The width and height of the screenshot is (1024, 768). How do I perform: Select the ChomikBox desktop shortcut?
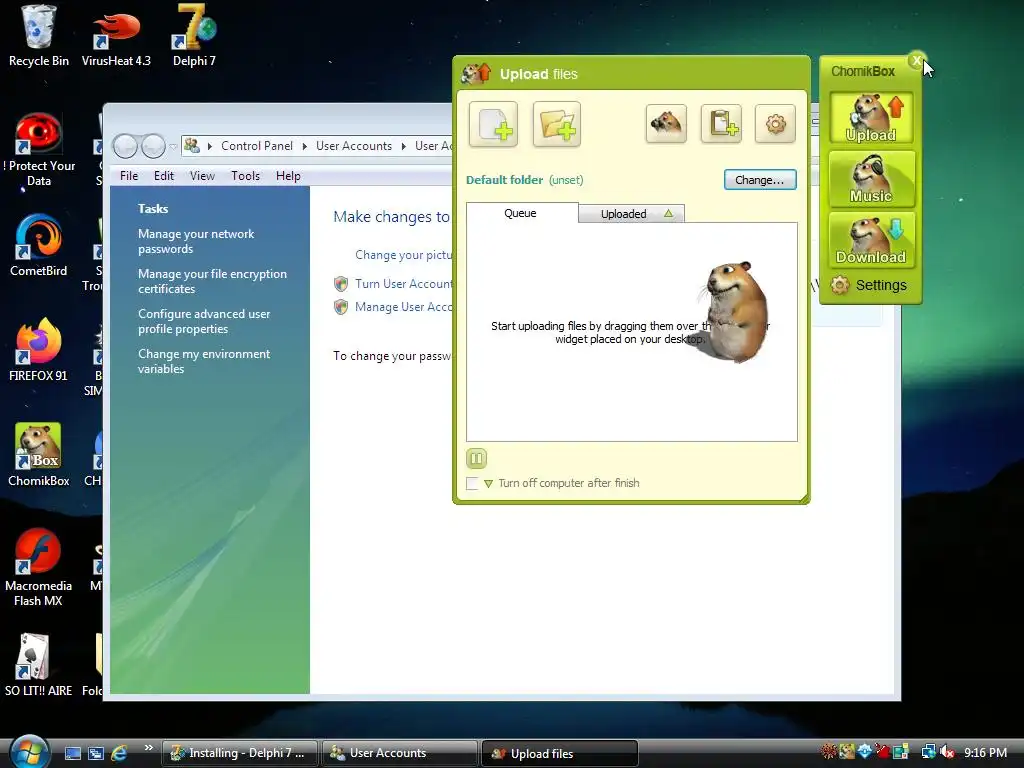coord(39,455)
